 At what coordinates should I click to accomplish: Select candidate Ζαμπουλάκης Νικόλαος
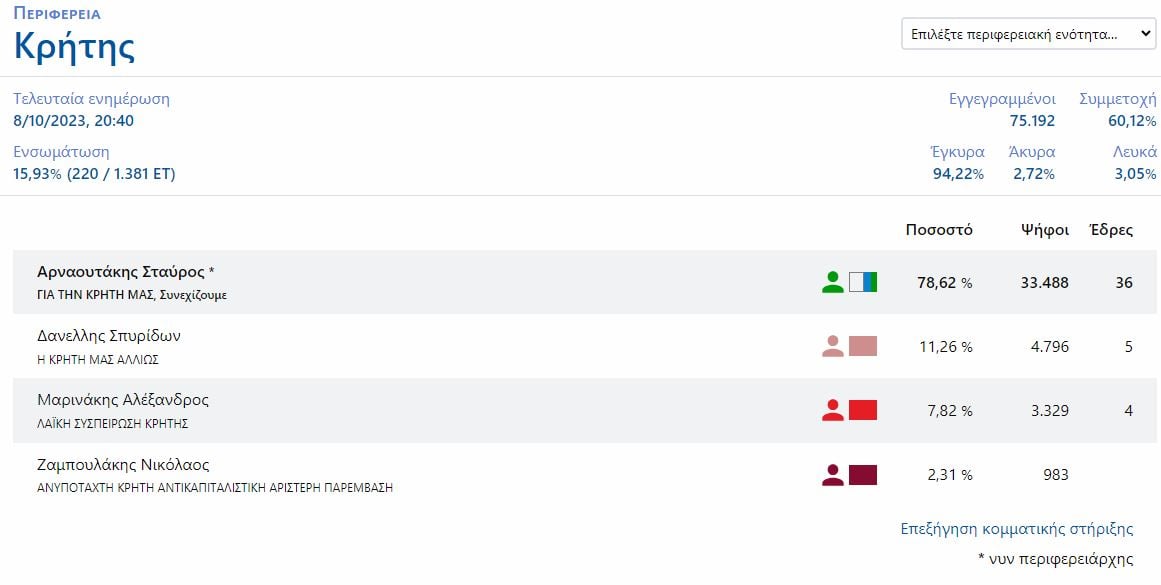point(123,465)
